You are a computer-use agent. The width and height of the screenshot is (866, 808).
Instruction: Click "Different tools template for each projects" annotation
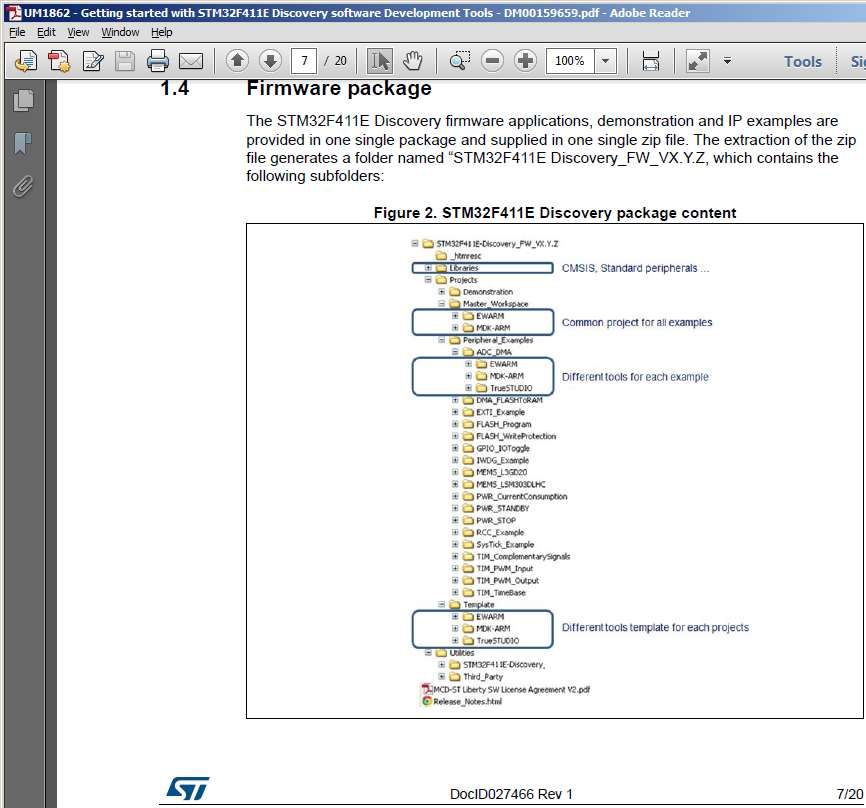(x=655, y=628)
